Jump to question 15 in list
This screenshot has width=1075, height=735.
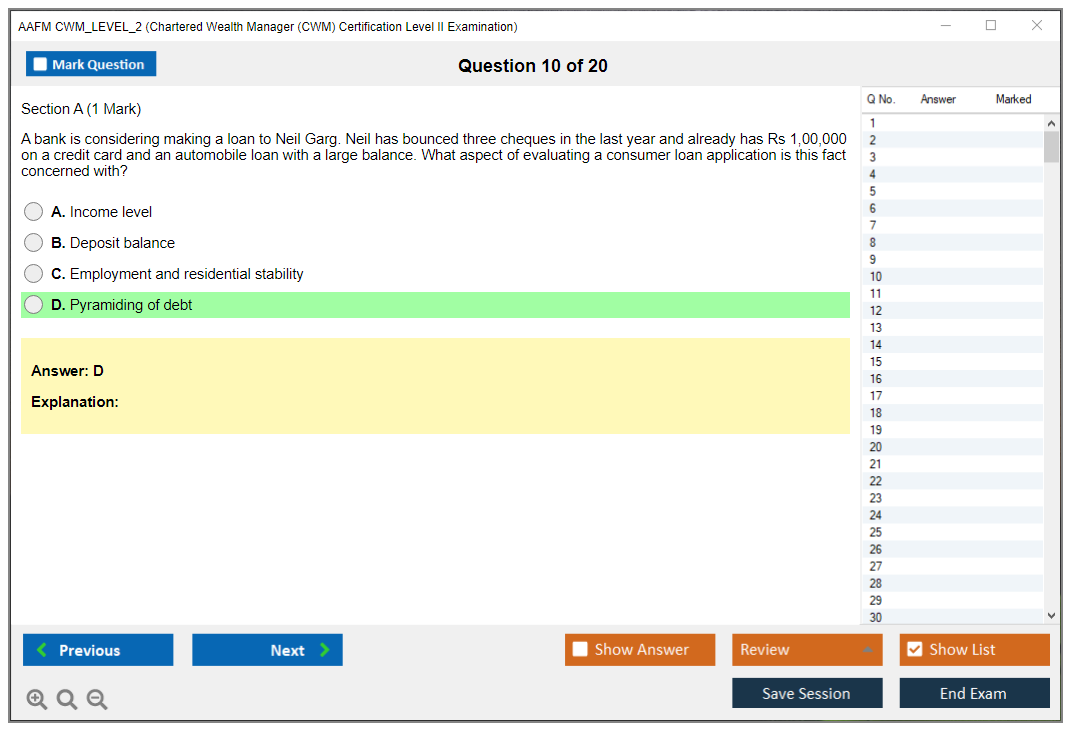[x=876, y=362]
